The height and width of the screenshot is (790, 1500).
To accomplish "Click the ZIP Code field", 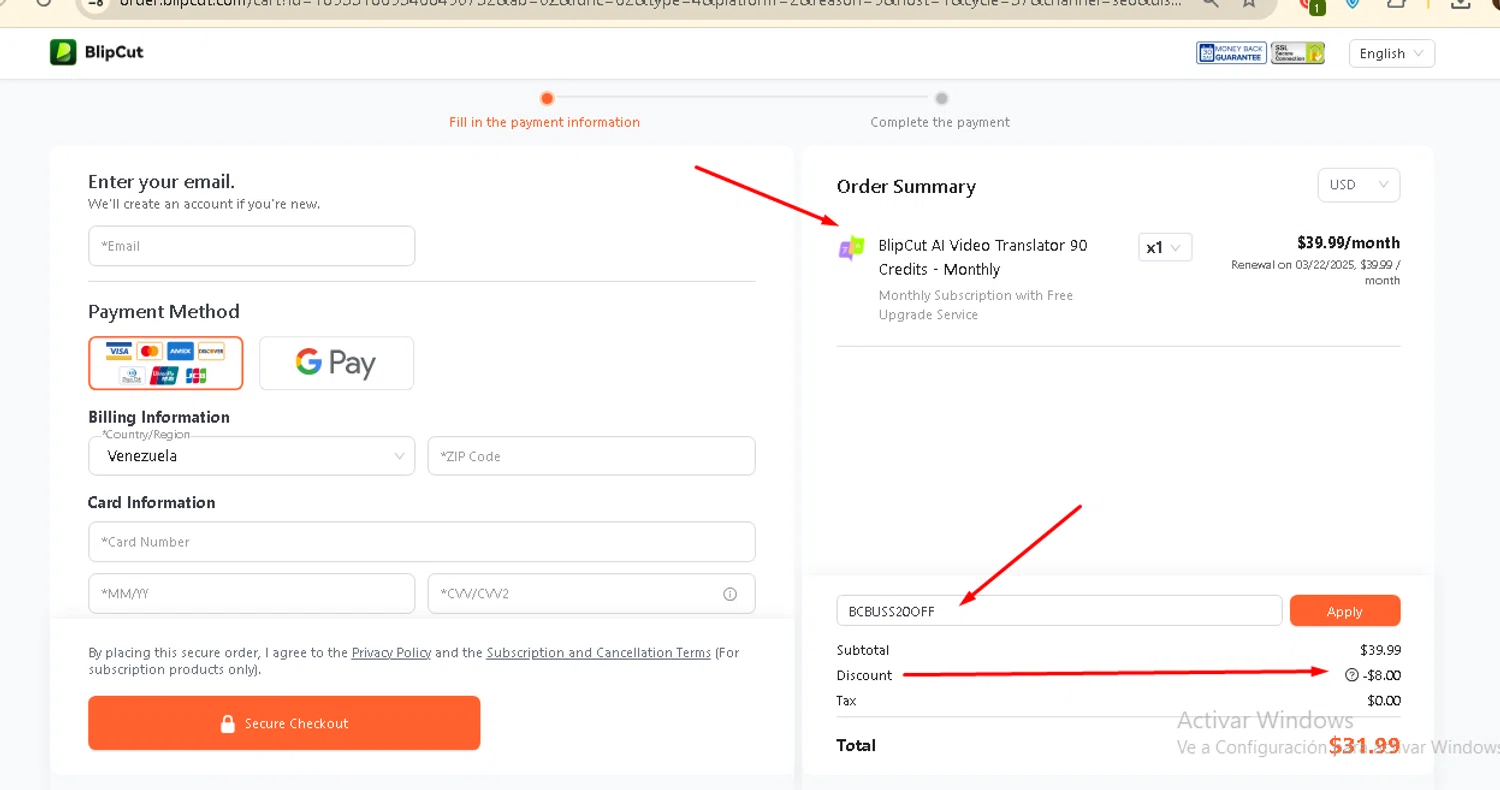I will (x=591, y=456).
